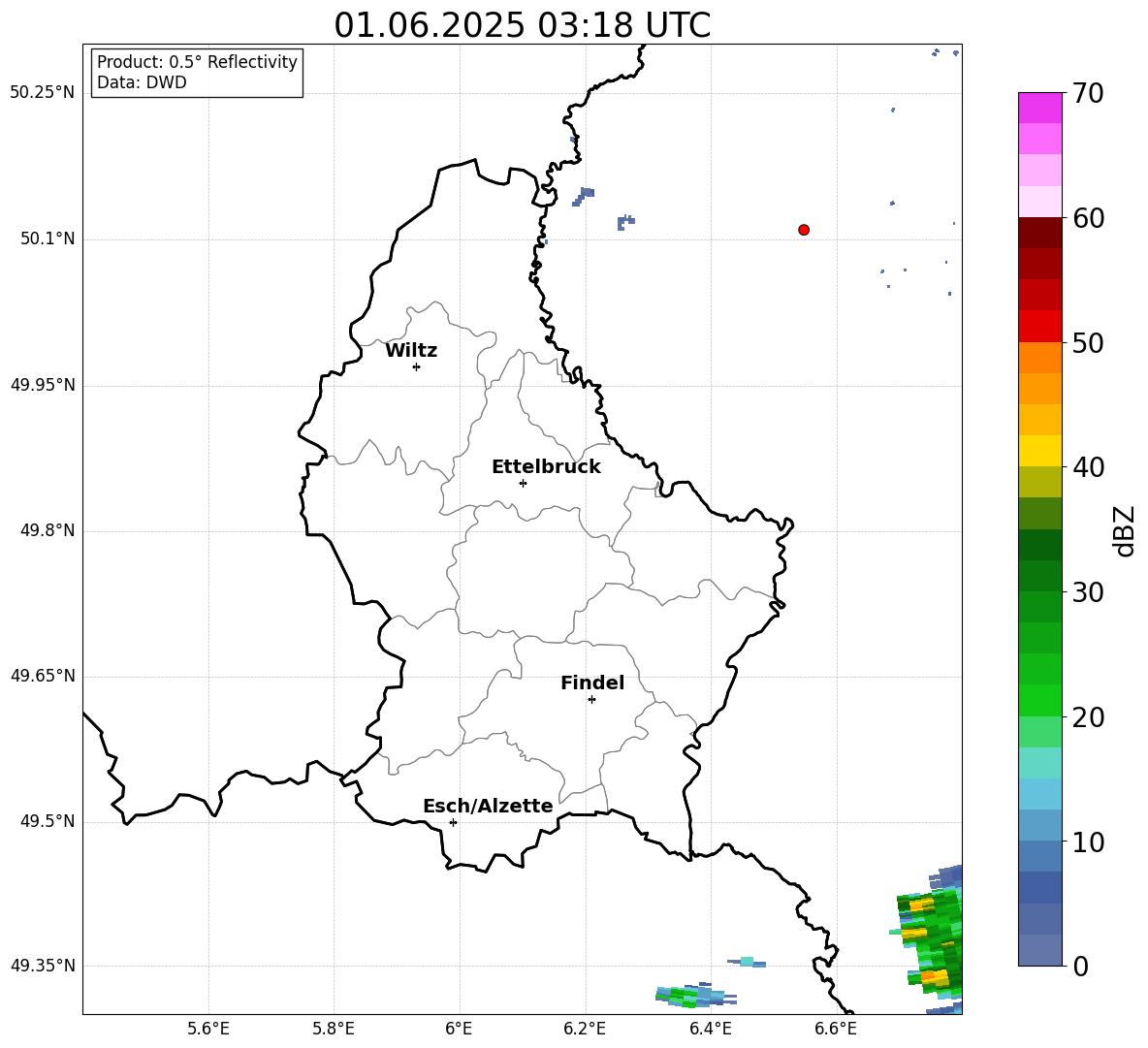The height and width of the screenshot is (1048, 1148).
Task: Click the yellow colorbar segment at 40
Action: [x=1039, y=451]
